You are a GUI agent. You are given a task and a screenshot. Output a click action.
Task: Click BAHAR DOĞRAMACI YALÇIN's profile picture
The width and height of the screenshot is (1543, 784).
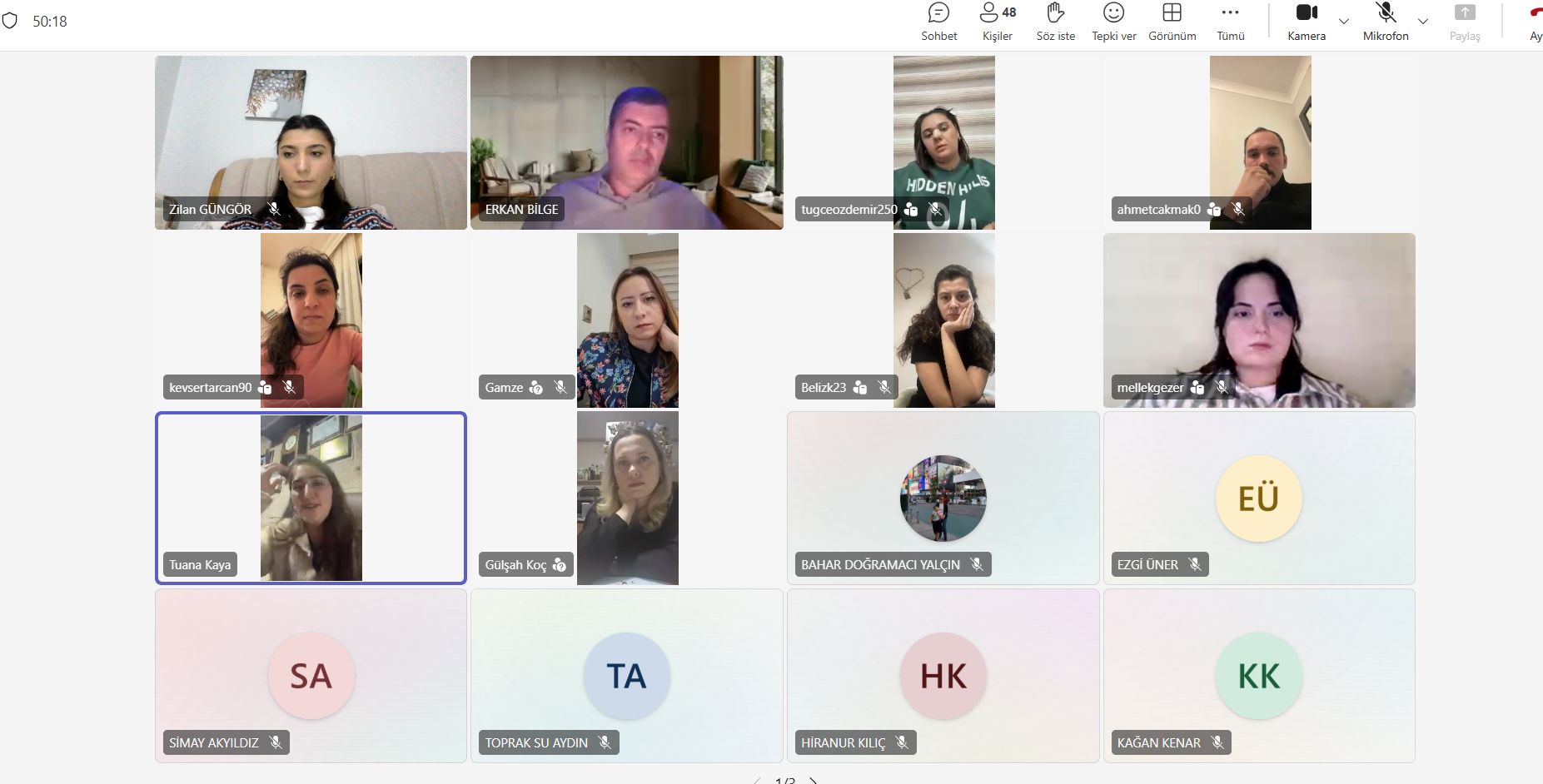[x=943, y=499]
